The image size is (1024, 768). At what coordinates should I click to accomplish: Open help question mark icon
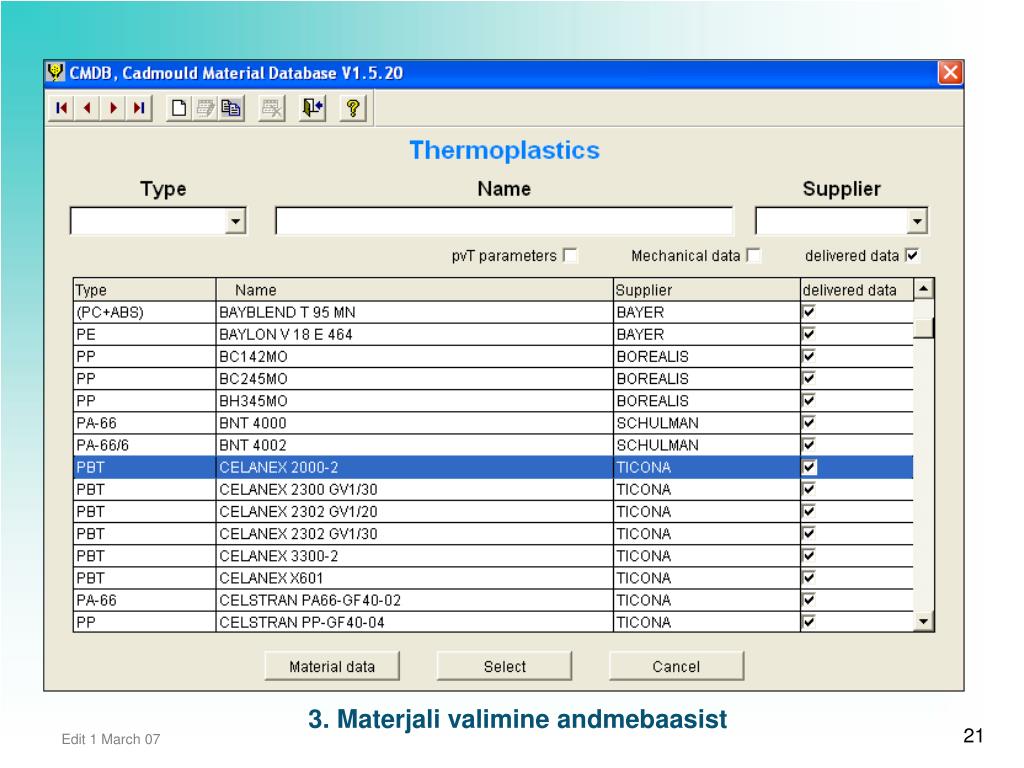coord(353,108)
